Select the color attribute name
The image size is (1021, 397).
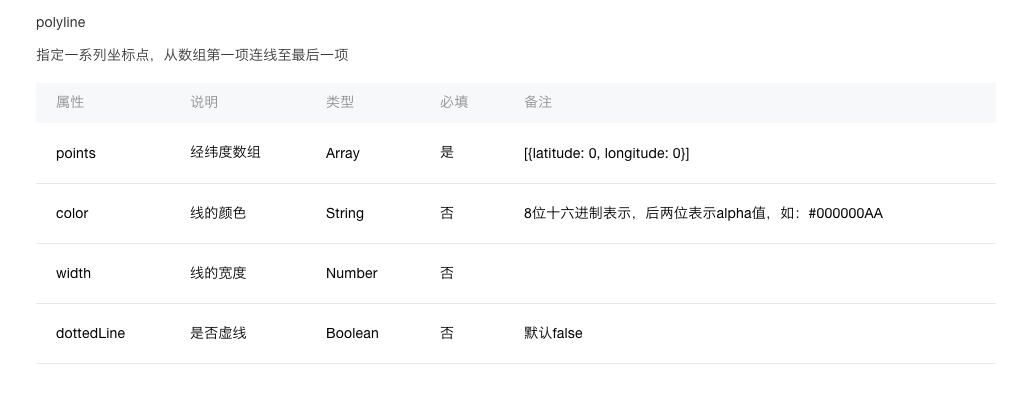[72, 213]
